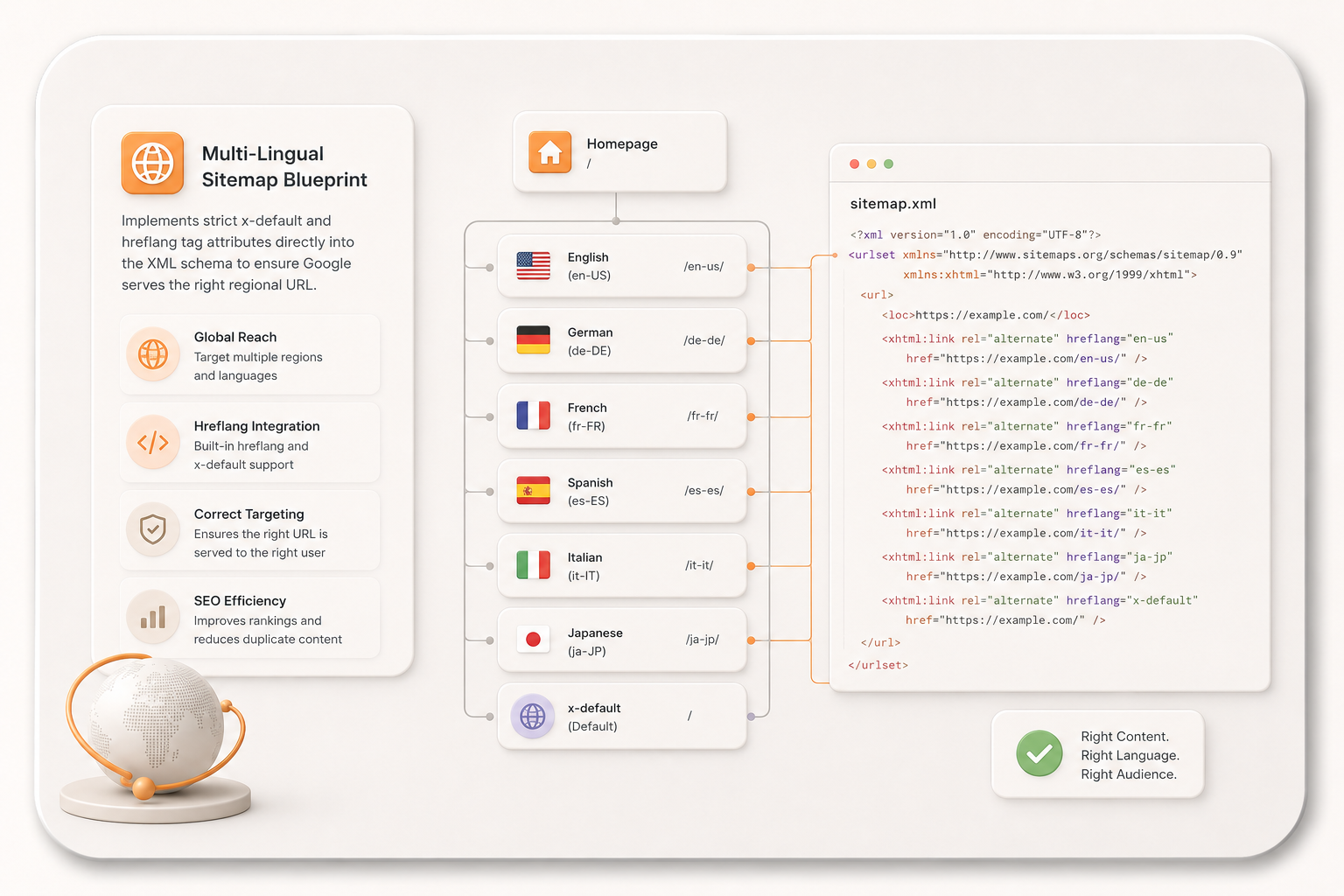Open the English (en-US) tree row

tap(622, 266)
